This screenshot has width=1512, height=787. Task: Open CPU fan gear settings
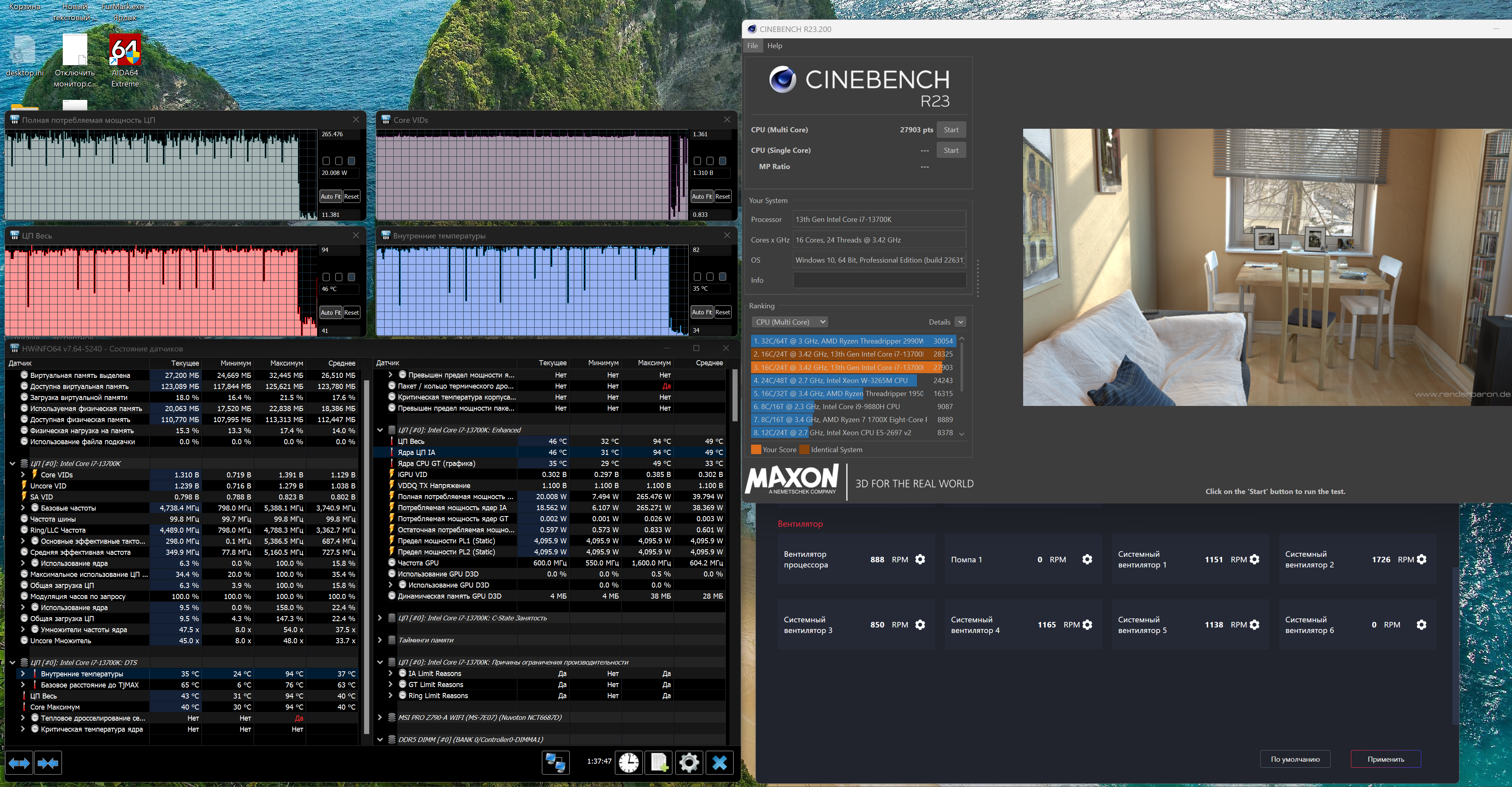tap(920, 559)
